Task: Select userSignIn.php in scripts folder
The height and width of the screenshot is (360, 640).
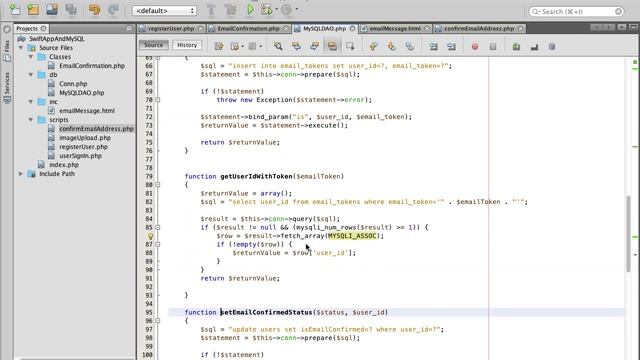Action: [80, 156]
